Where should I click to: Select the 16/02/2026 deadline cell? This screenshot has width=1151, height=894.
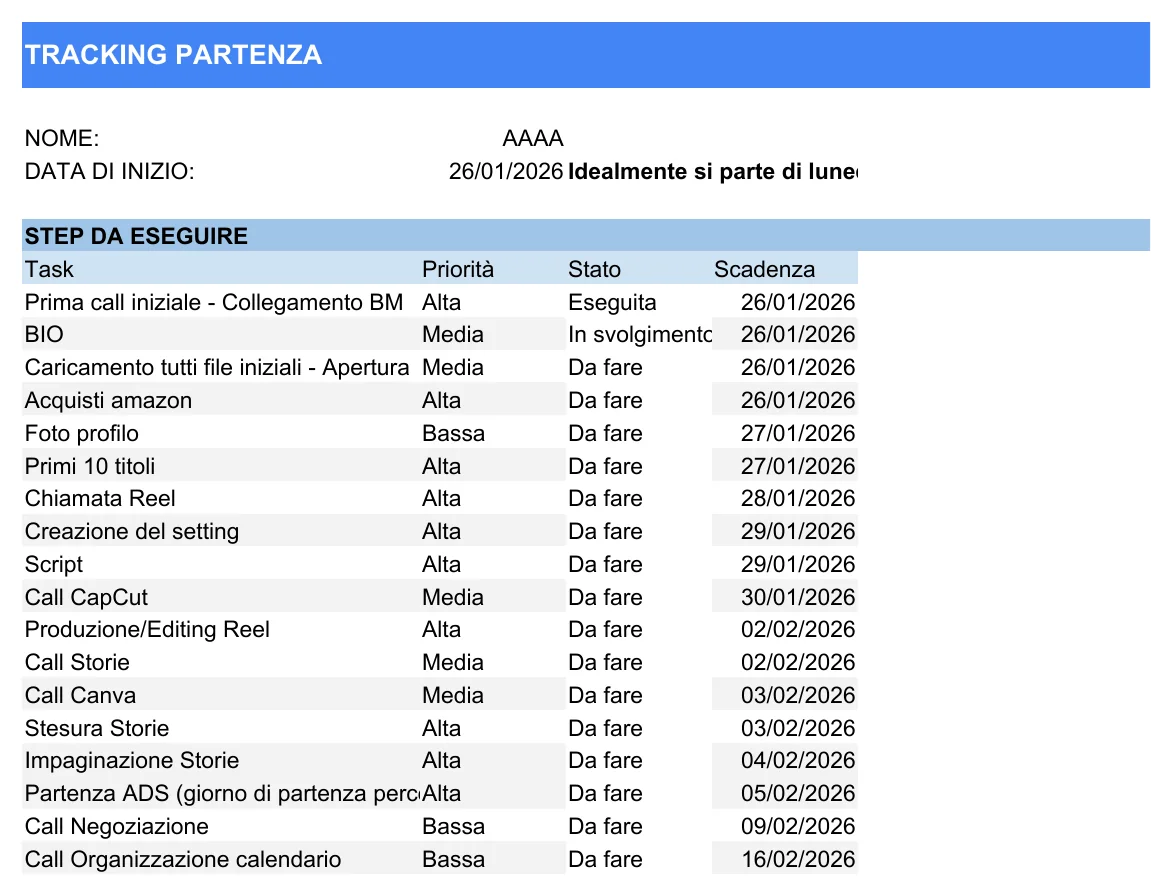784,859
